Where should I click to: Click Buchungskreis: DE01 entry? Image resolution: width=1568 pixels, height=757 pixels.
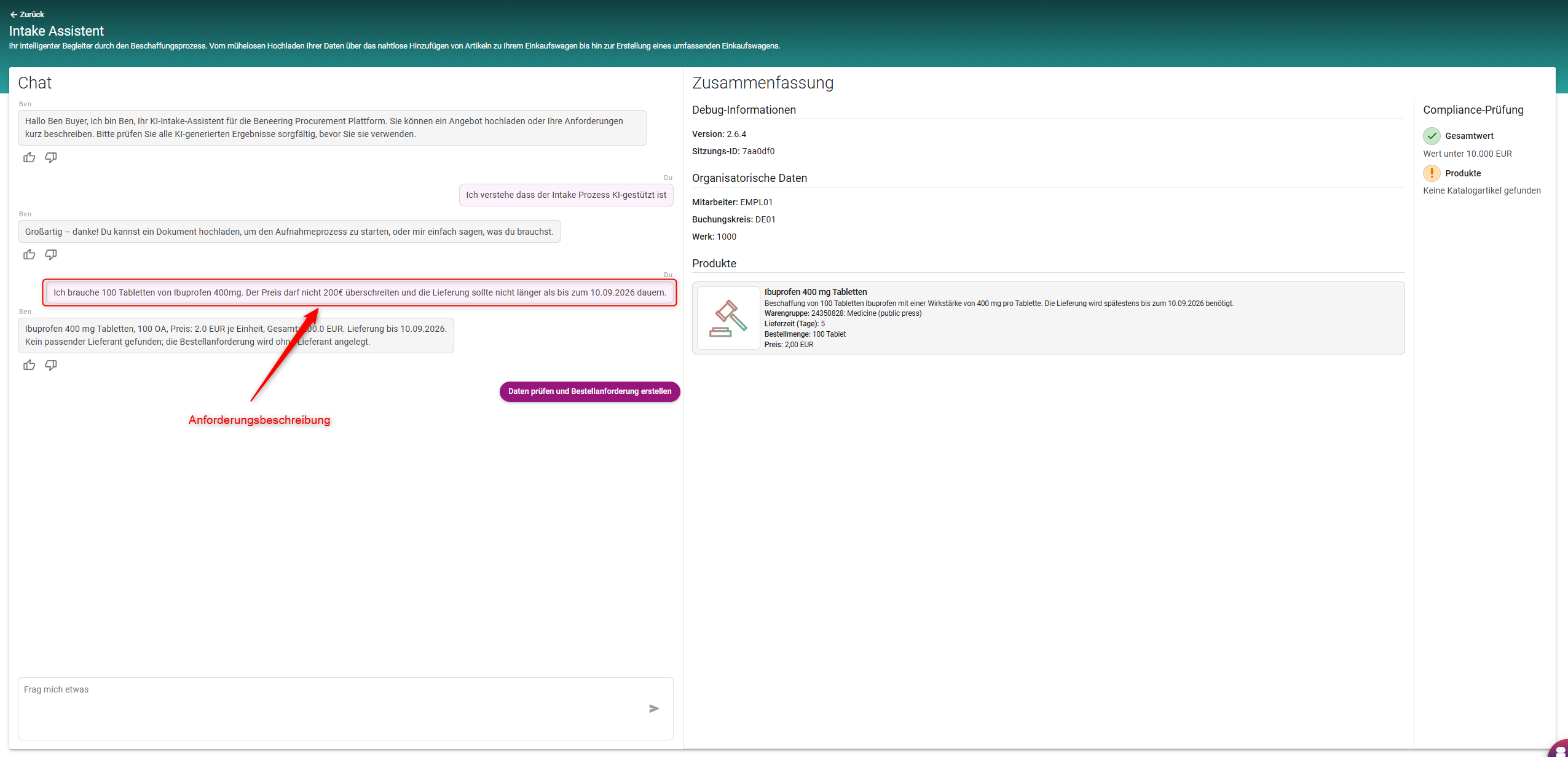click(x=733, y=219)
